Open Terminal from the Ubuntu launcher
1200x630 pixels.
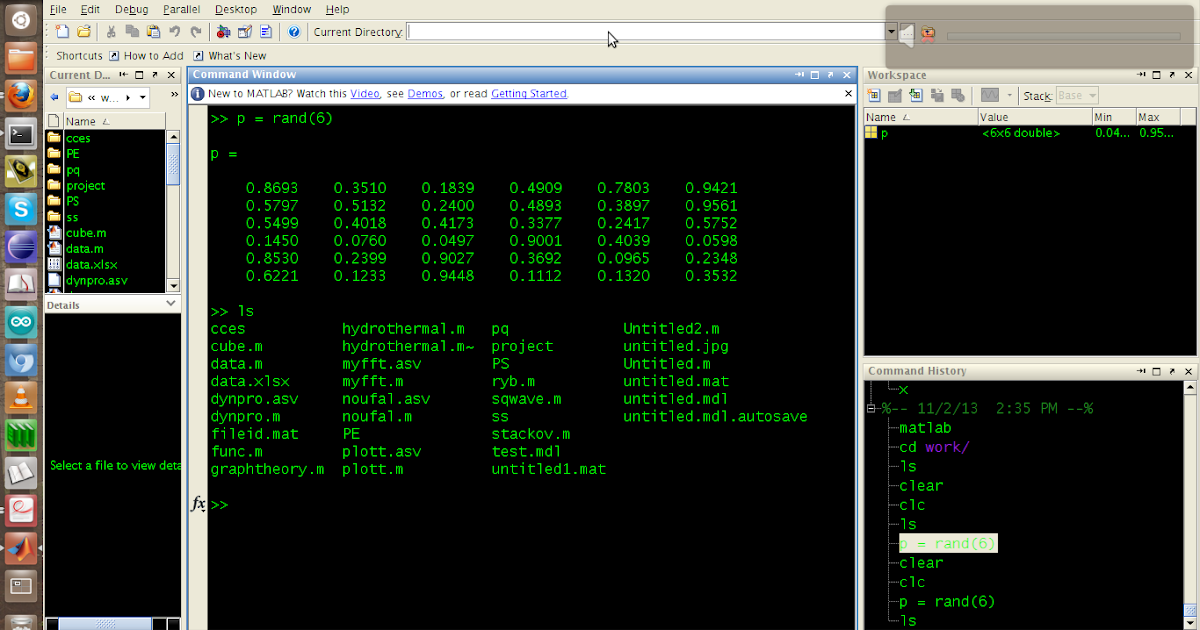coord(22,134)
